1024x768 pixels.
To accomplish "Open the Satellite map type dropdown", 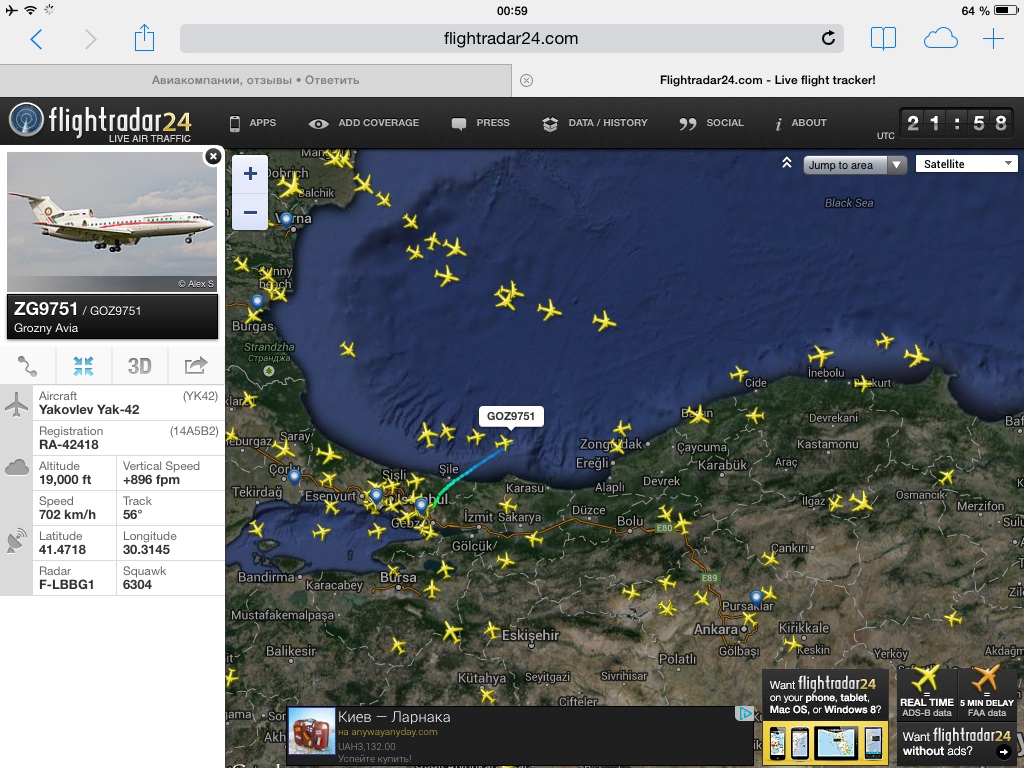I will point(967,164).
